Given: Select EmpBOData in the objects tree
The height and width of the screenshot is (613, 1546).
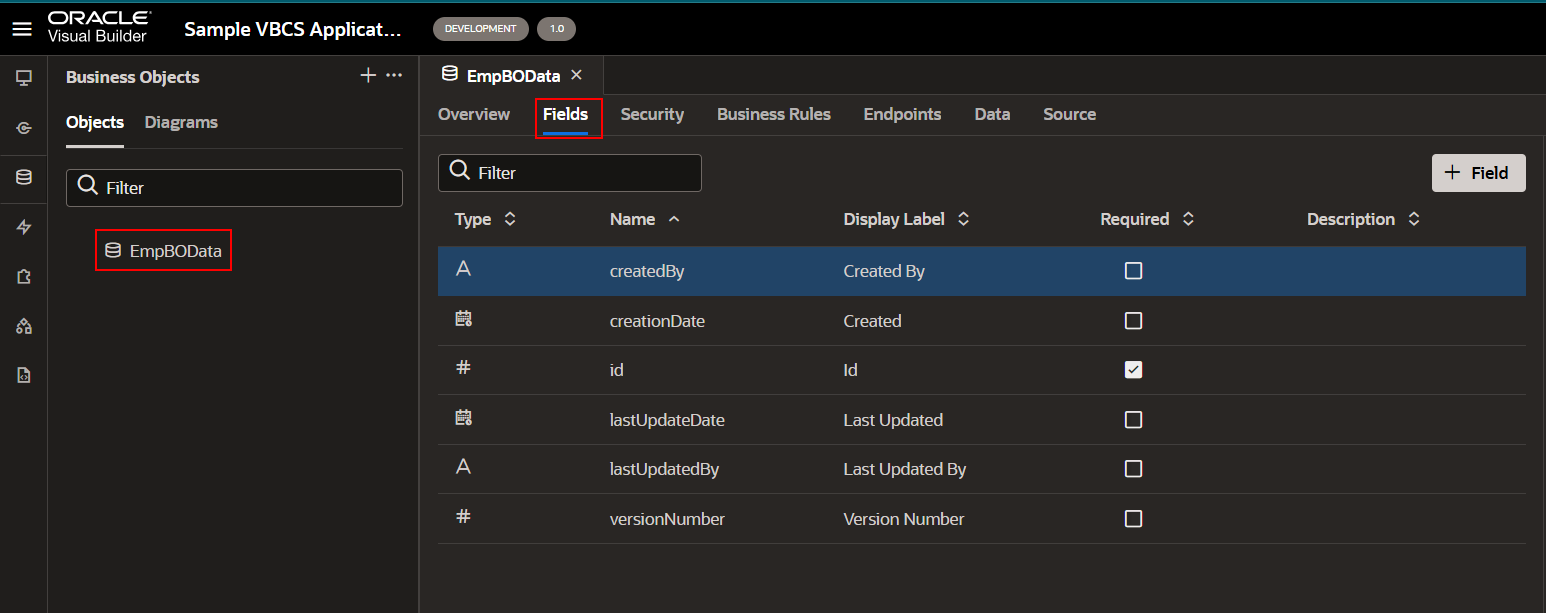Looking at the screenshot, I should tap(164, 251).
